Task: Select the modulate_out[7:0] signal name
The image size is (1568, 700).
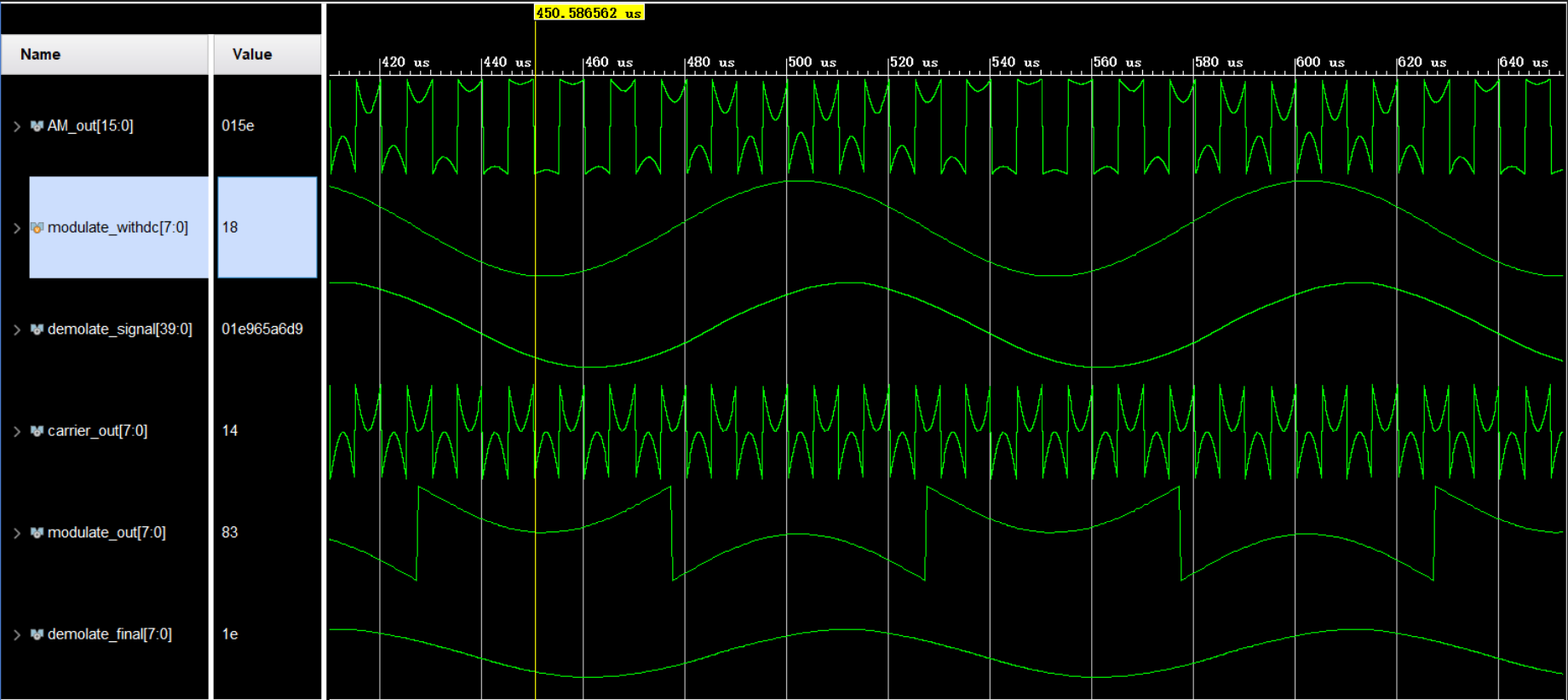Action: [106, 532]
